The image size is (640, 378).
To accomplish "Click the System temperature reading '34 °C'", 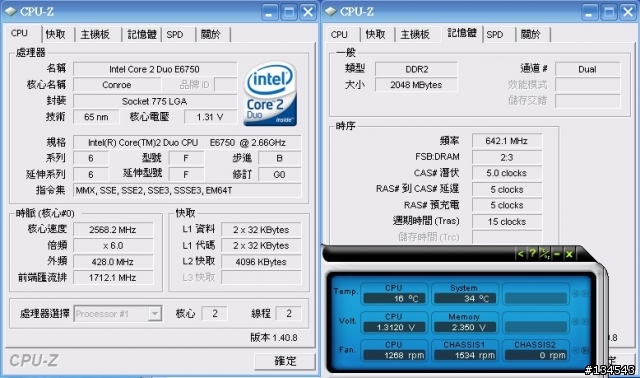I will pyautogui.click(x=464, y=298).
